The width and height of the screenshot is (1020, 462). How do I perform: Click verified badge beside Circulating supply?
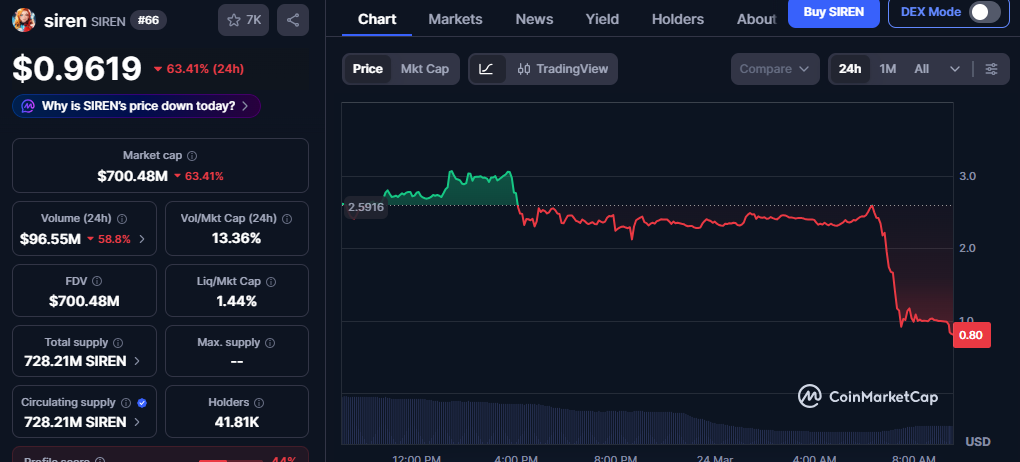(142, 403)
